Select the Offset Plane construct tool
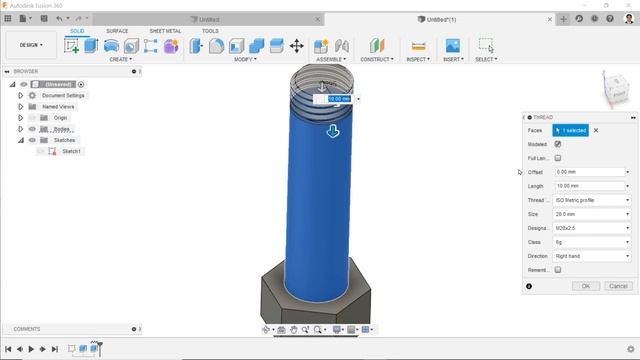Screen dimensions: 640x360 coord(377,46)
